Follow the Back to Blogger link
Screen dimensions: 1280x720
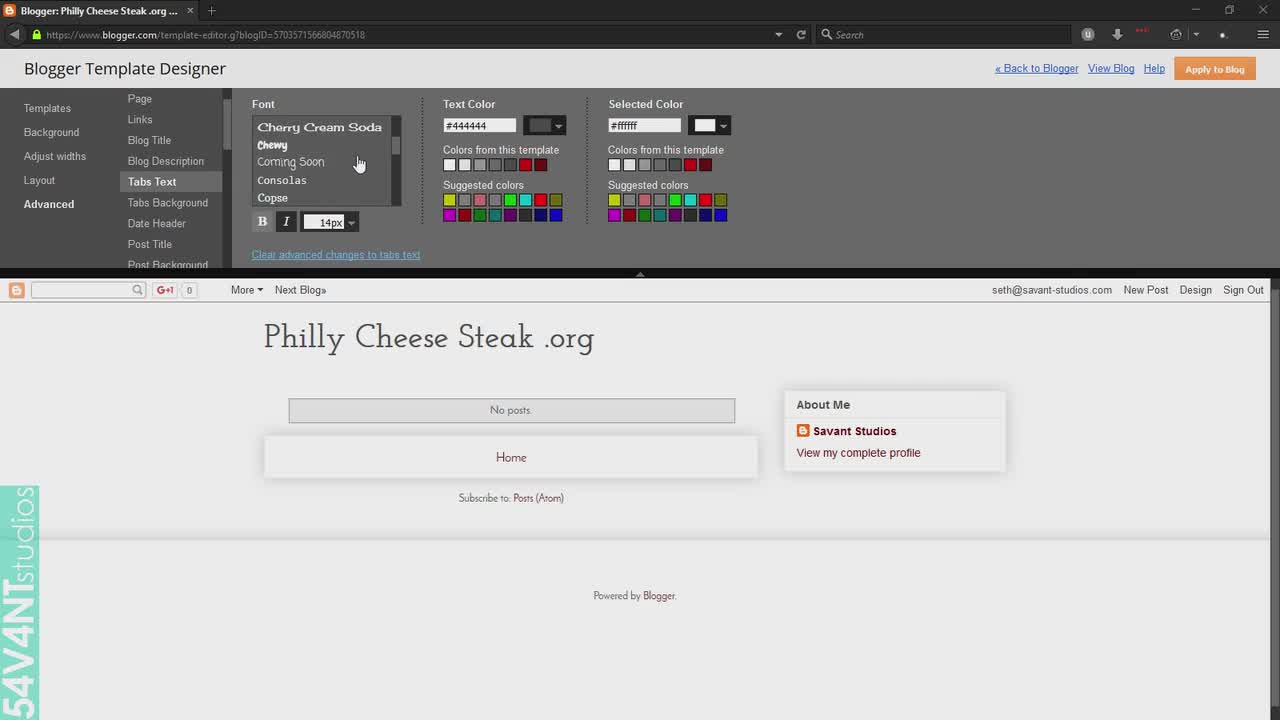(x=1037, y=68)
